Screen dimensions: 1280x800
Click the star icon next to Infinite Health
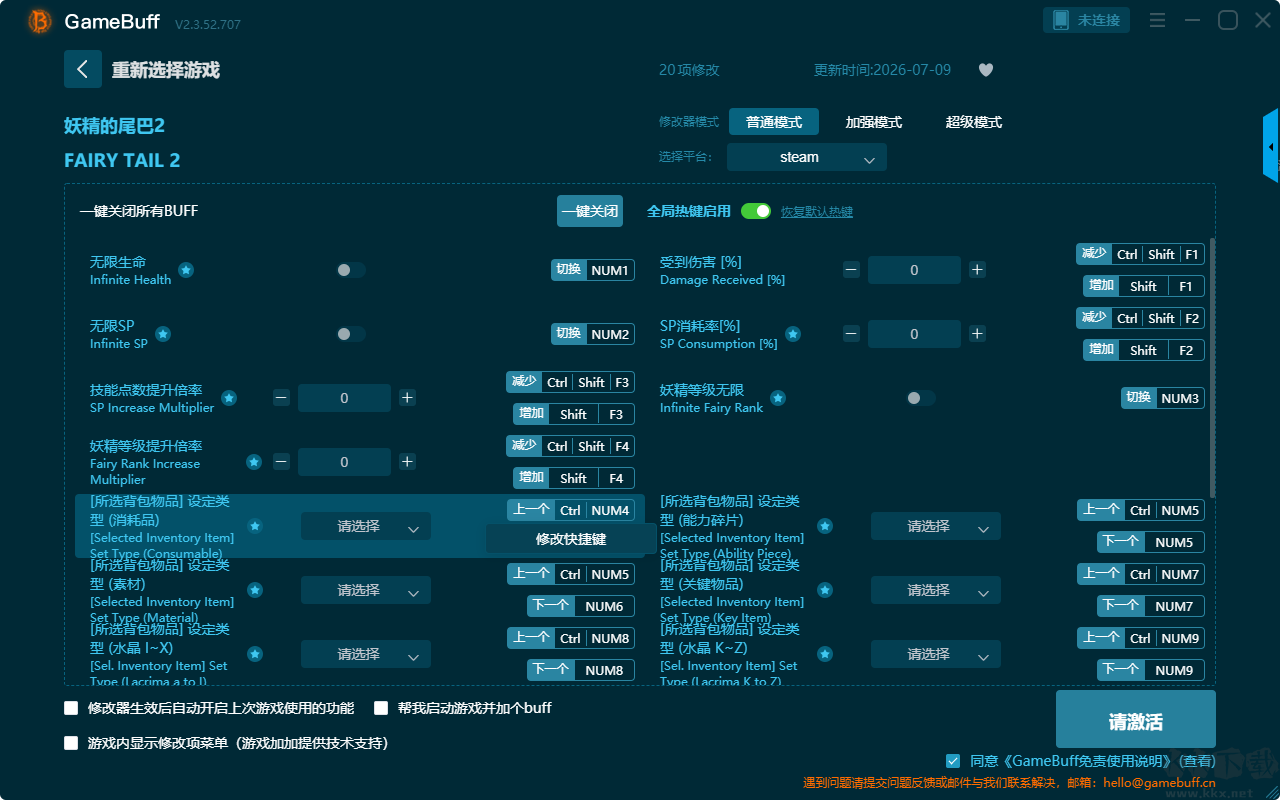(x=186, y=270)
